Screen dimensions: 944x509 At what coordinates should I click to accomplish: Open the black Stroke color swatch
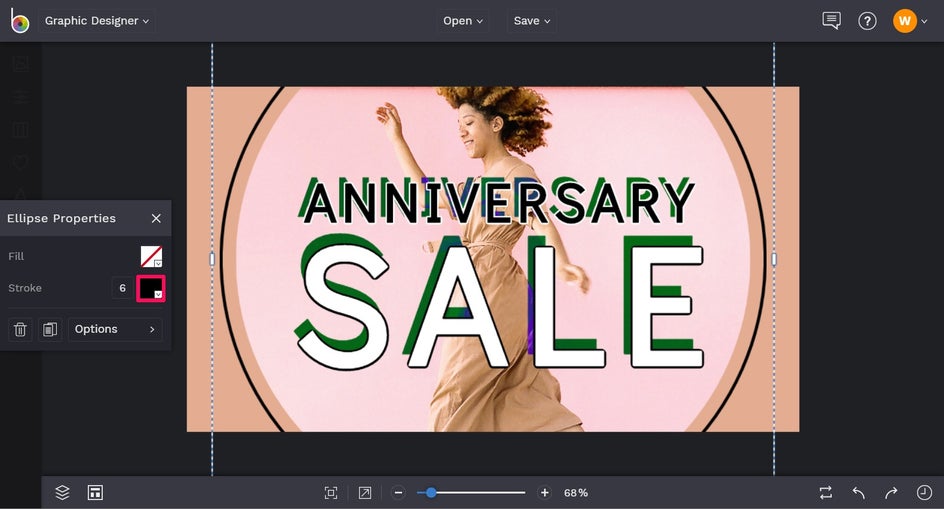click(x=151, y=289)
